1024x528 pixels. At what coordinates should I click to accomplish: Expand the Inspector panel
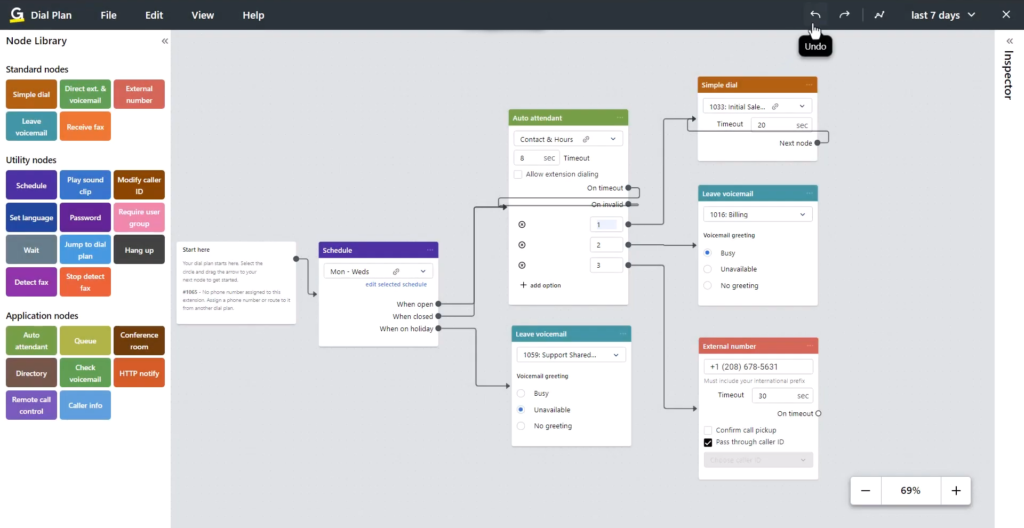(x=1009, y=41)
